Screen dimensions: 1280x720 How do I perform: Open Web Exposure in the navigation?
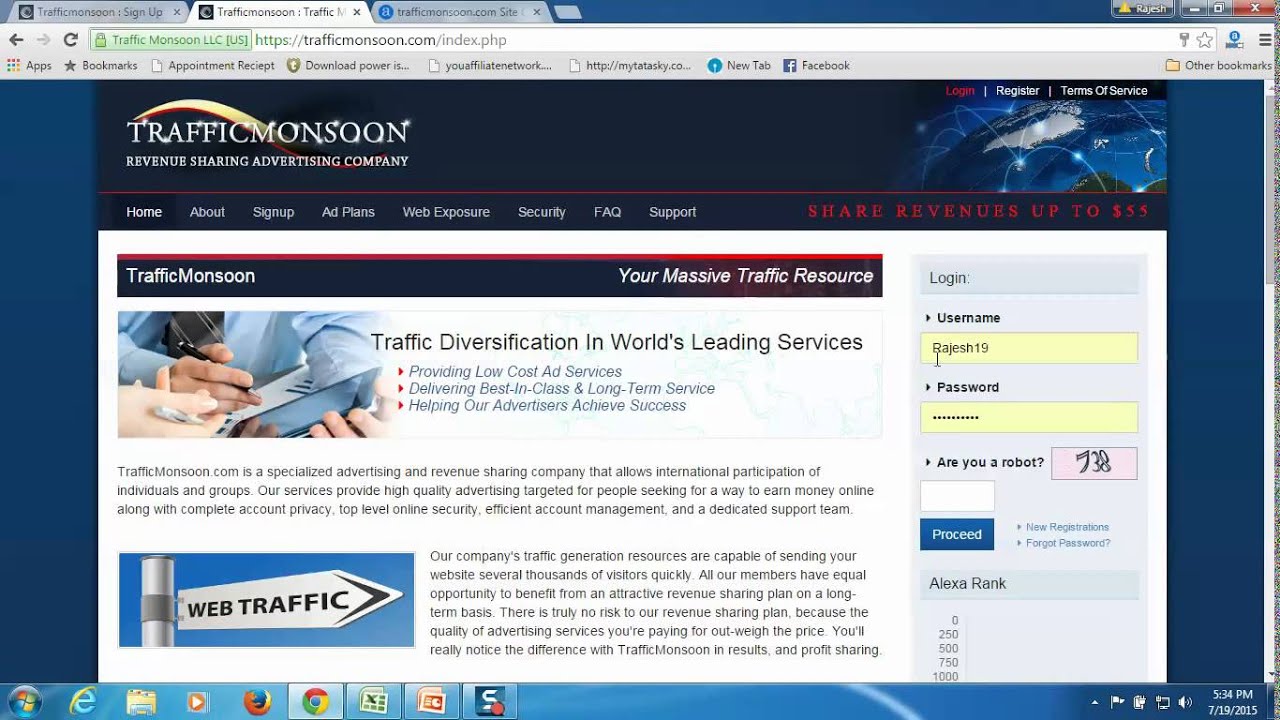(446, 212)
